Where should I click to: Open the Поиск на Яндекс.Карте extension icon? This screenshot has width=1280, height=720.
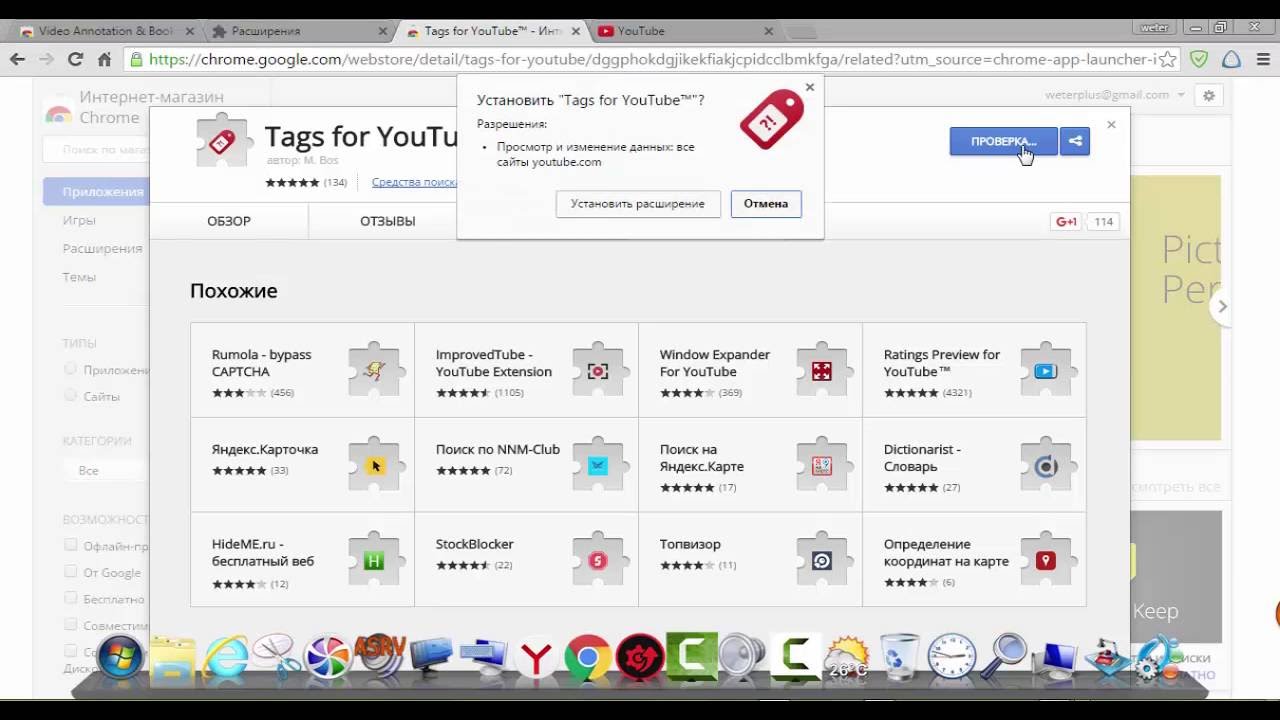point(822,465)
